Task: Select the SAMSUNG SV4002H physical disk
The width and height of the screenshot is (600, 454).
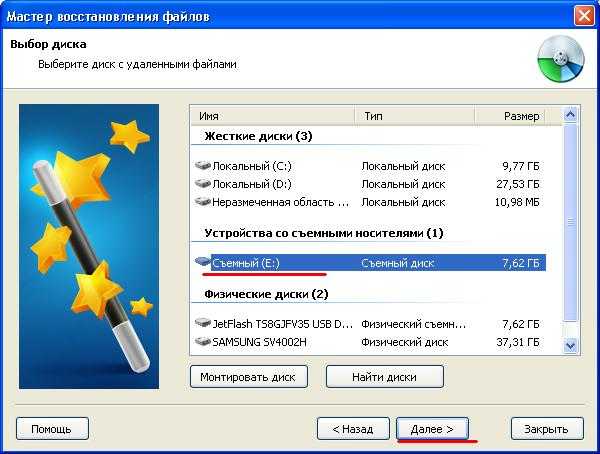Action: [369, 342]
